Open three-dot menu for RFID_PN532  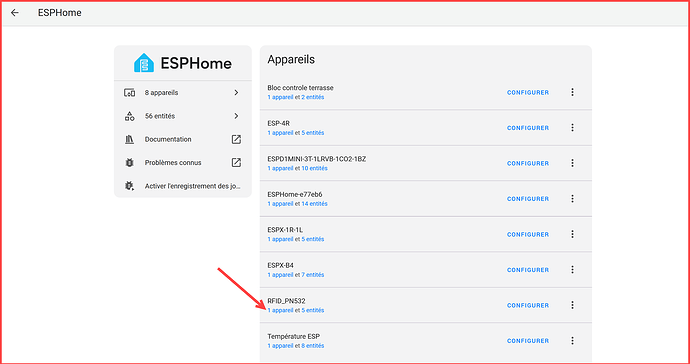click(x=573, y=305)
